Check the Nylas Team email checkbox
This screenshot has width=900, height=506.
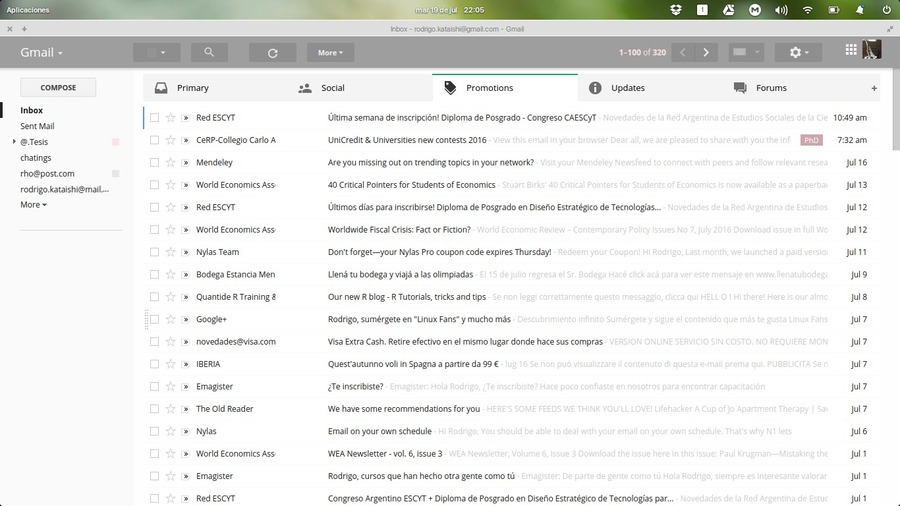point(154,252)
